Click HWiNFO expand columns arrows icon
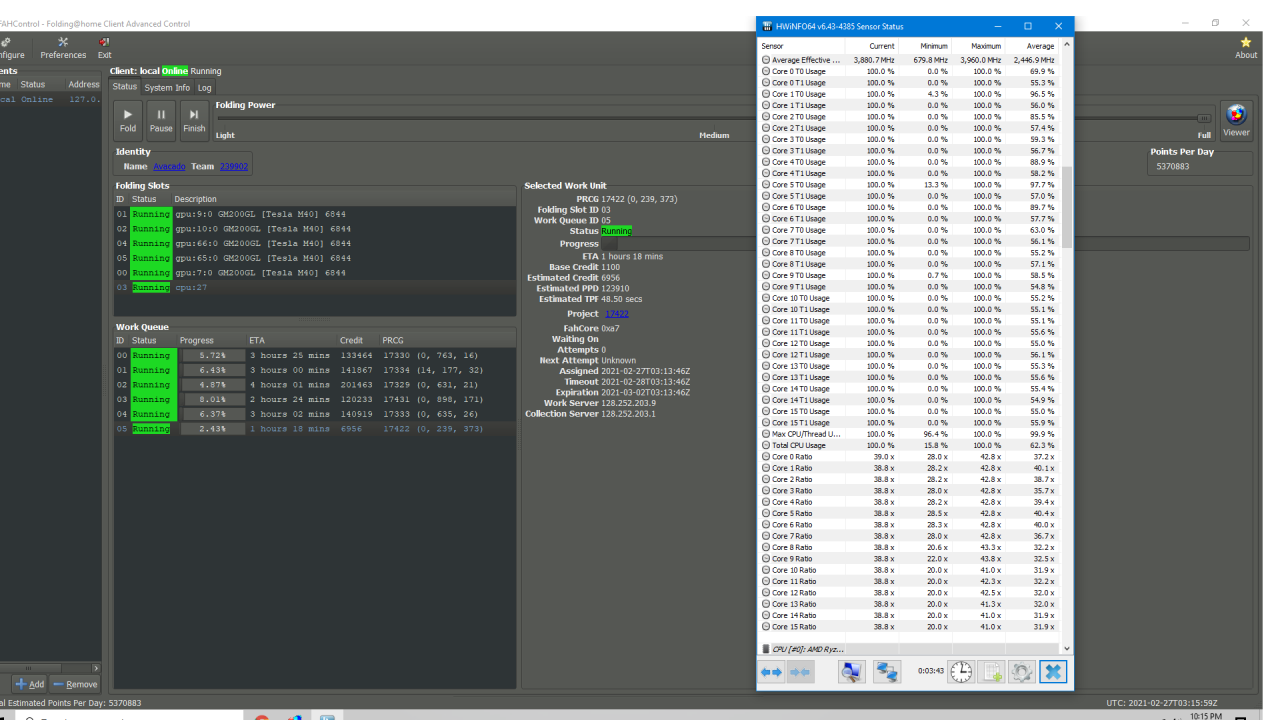Image resolution: width=1280 pixels, height=720 pixels. click(771, 672)
